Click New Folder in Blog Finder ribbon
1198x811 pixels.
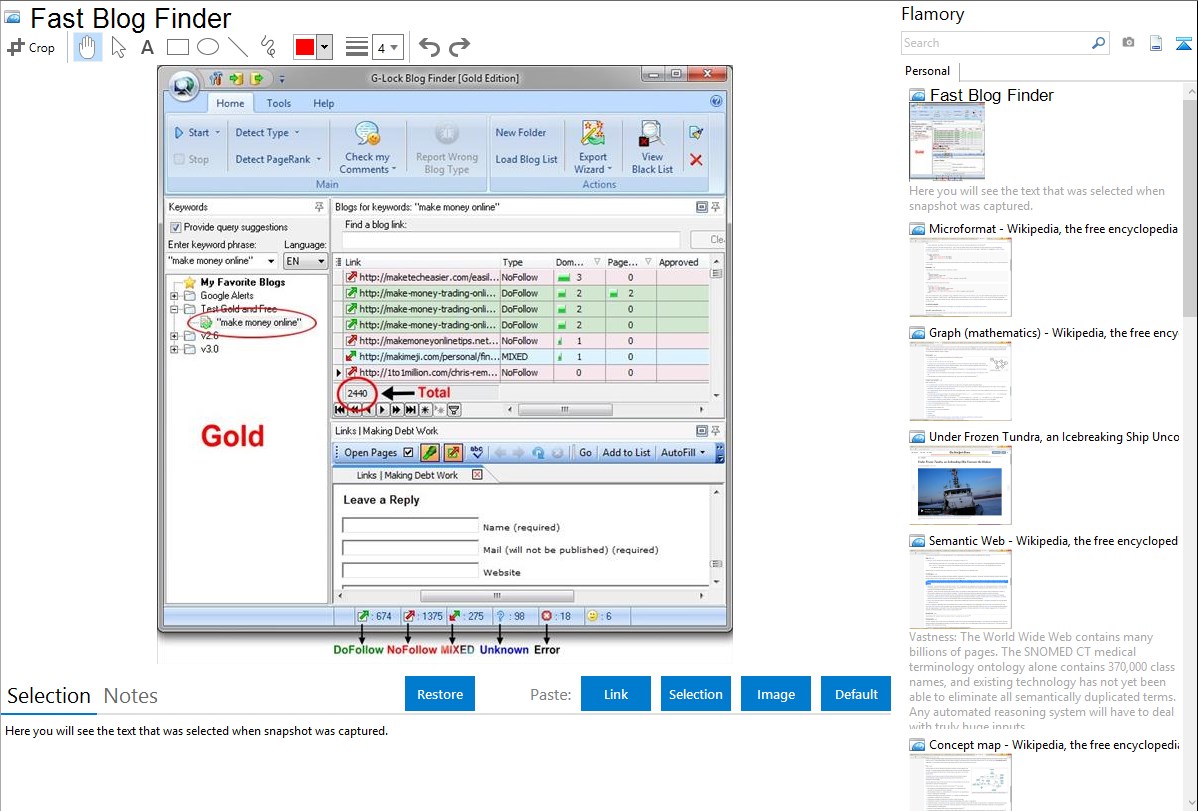pyautogui.click(x=520, y=132)
